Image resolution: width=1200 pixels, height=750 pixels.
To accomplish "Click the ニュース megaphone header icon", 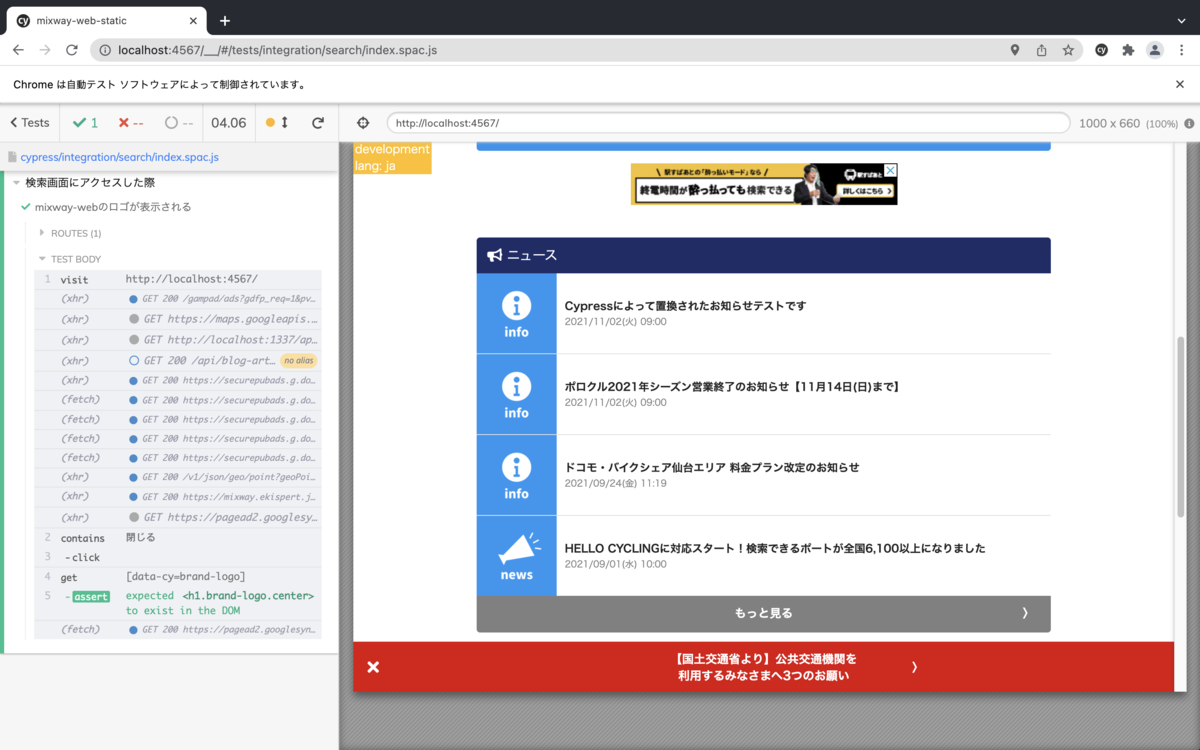I will tap(495, 255).
